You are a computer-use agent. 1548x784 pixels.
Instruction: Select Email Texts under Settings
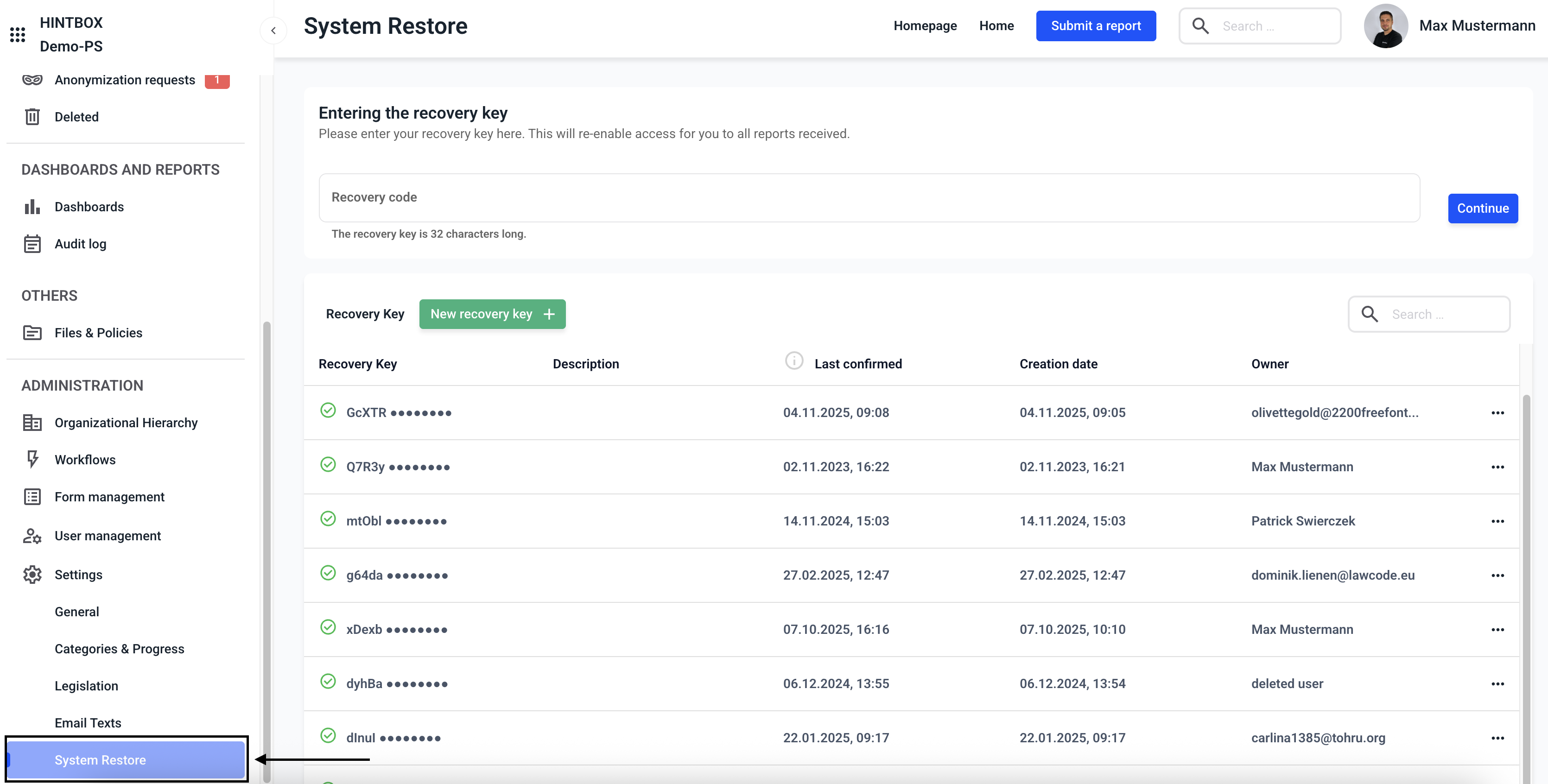click(88, 723)
